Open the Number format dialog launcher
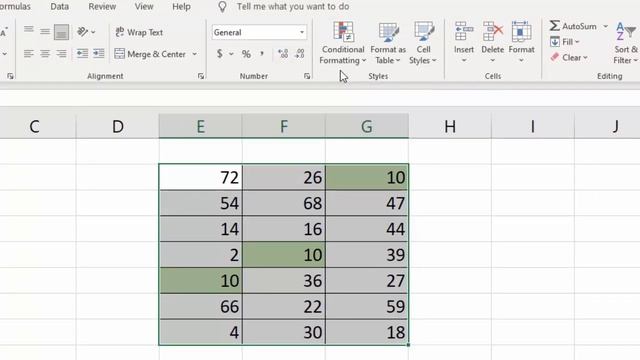This screenshot has width=640, height=360. (307, 76)
